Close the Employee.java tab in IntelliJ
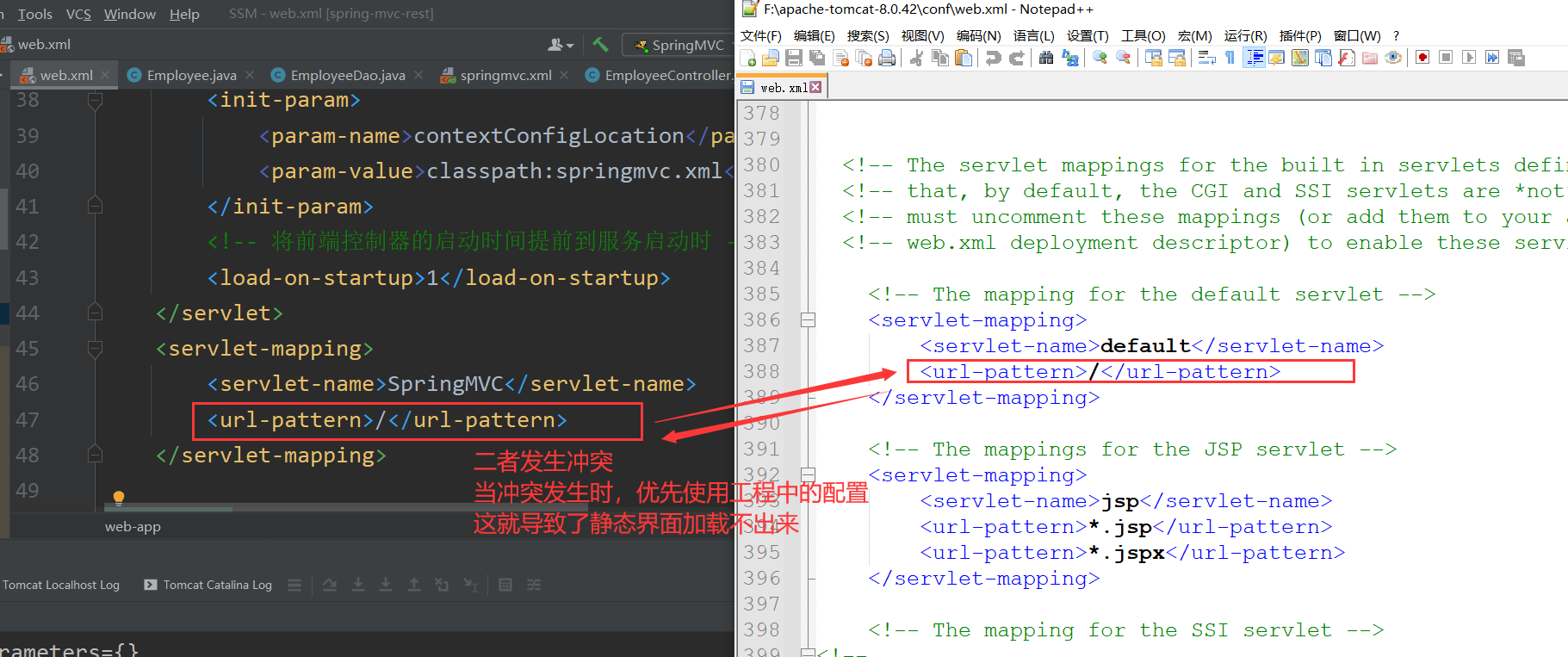Screen dimensions: 1568x657 (x=250, y=75)
